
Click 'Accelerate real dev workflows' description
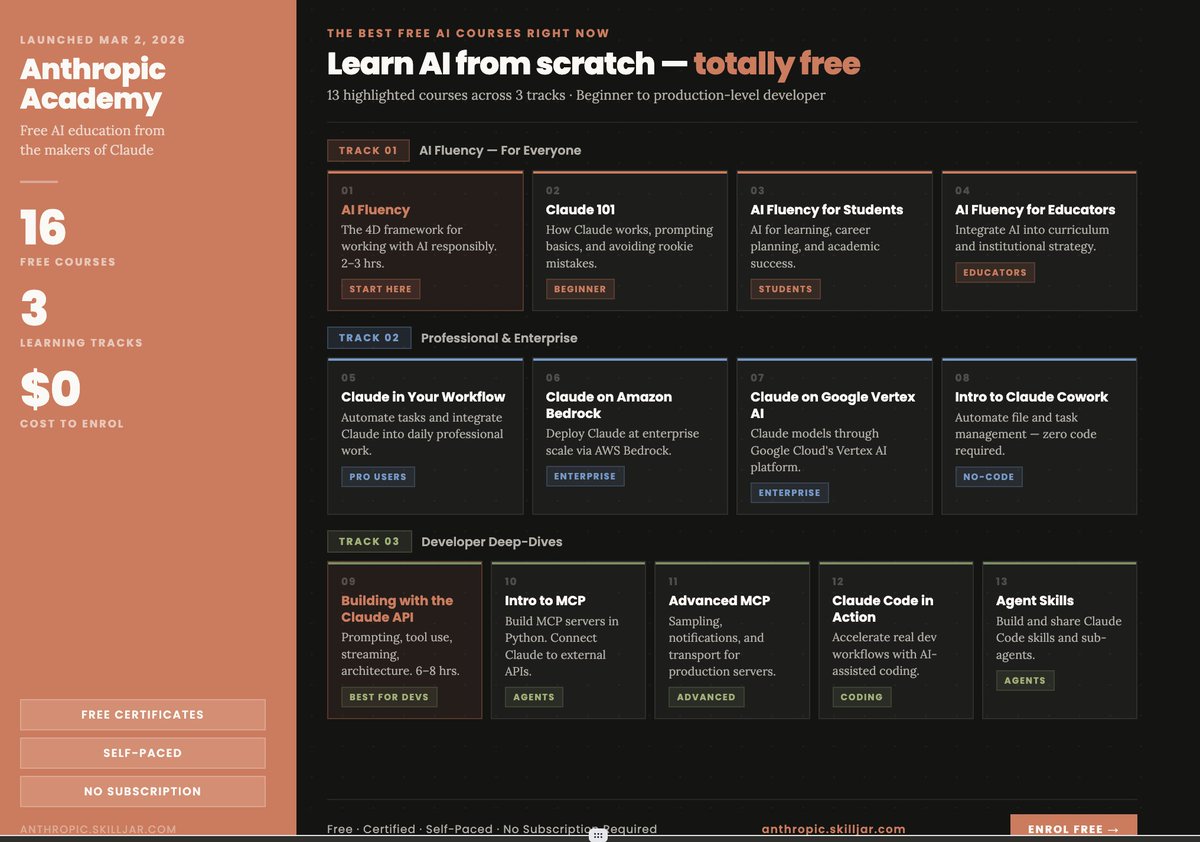[885, 654]
